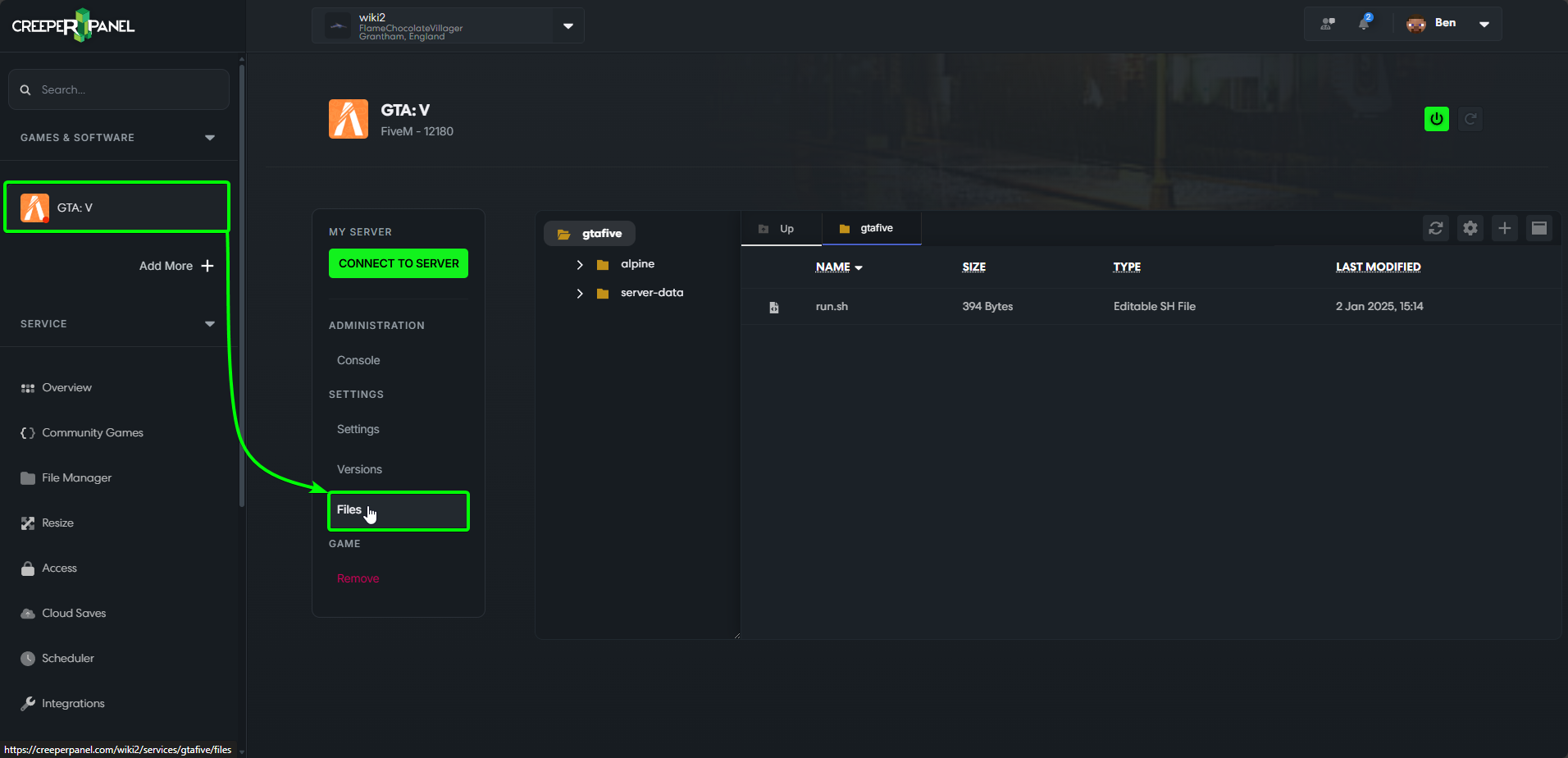Open the notifications bell icon
Viewport: 1568px width, 758px height.
tap(1365, 23)
